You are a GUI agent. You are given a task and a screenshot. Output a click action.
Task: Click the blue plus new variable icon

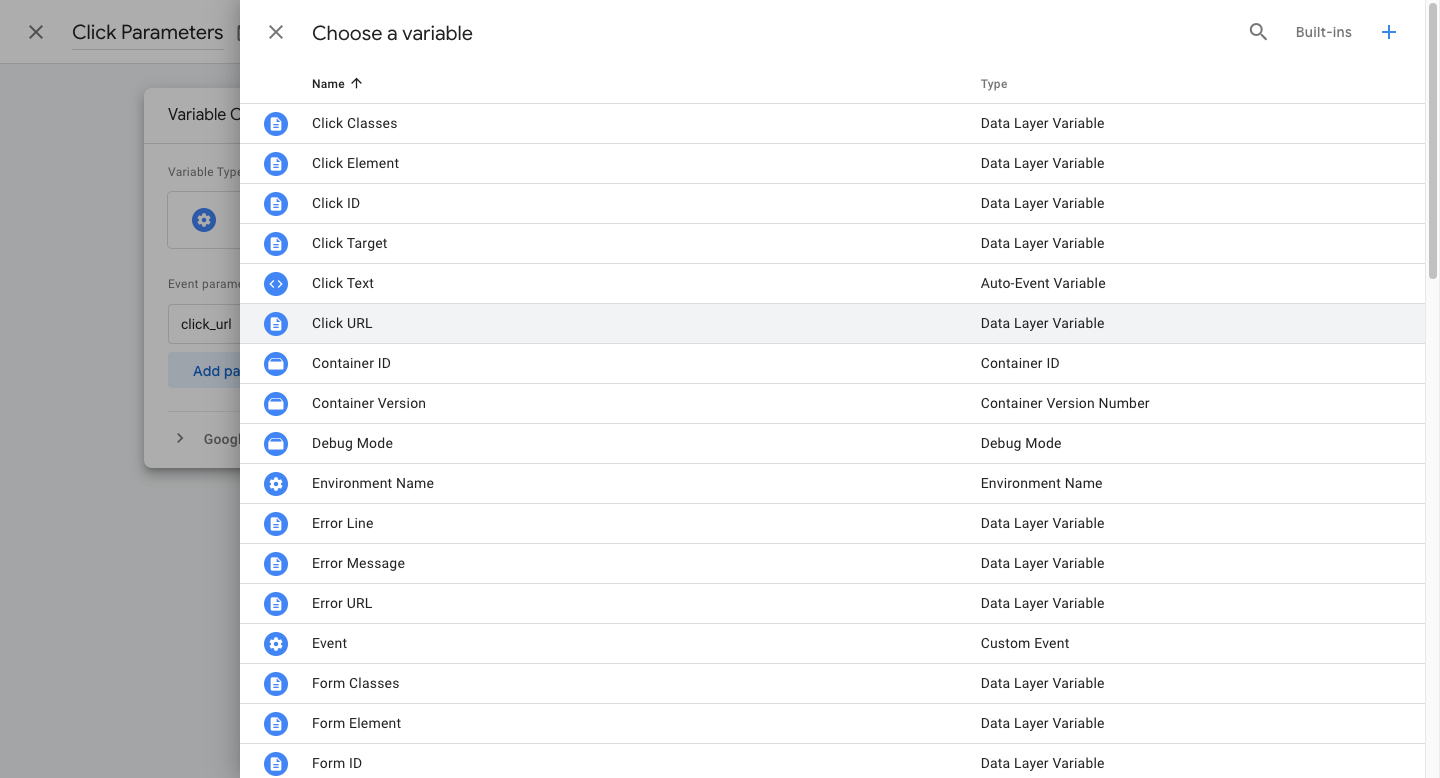point(1388,32)
